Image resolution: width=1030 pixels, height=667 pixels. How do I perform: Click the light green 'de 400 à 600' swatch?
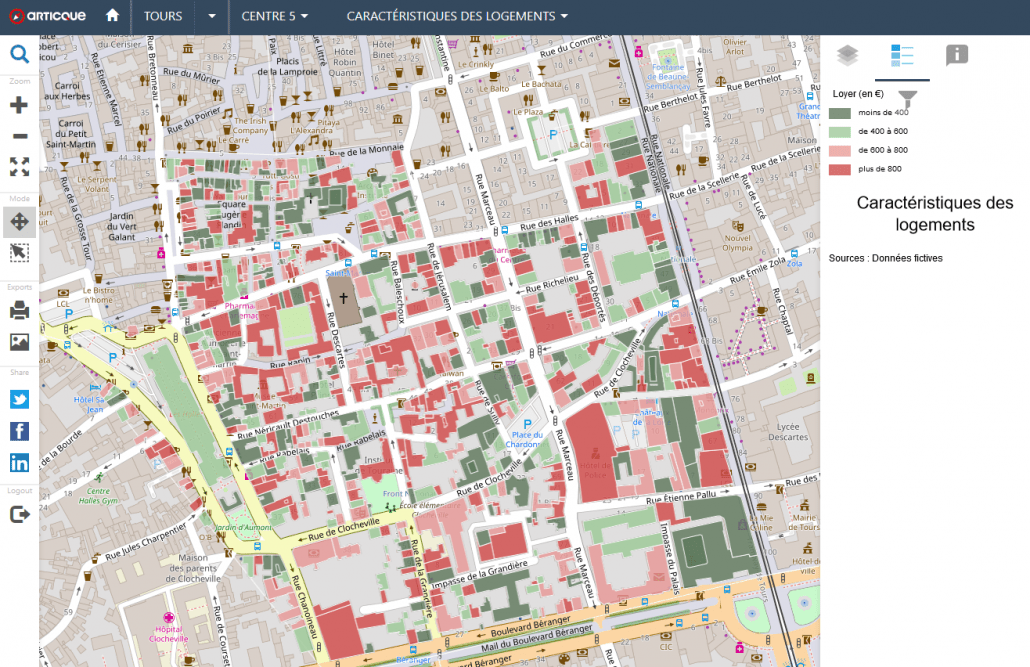click(840, 131)
